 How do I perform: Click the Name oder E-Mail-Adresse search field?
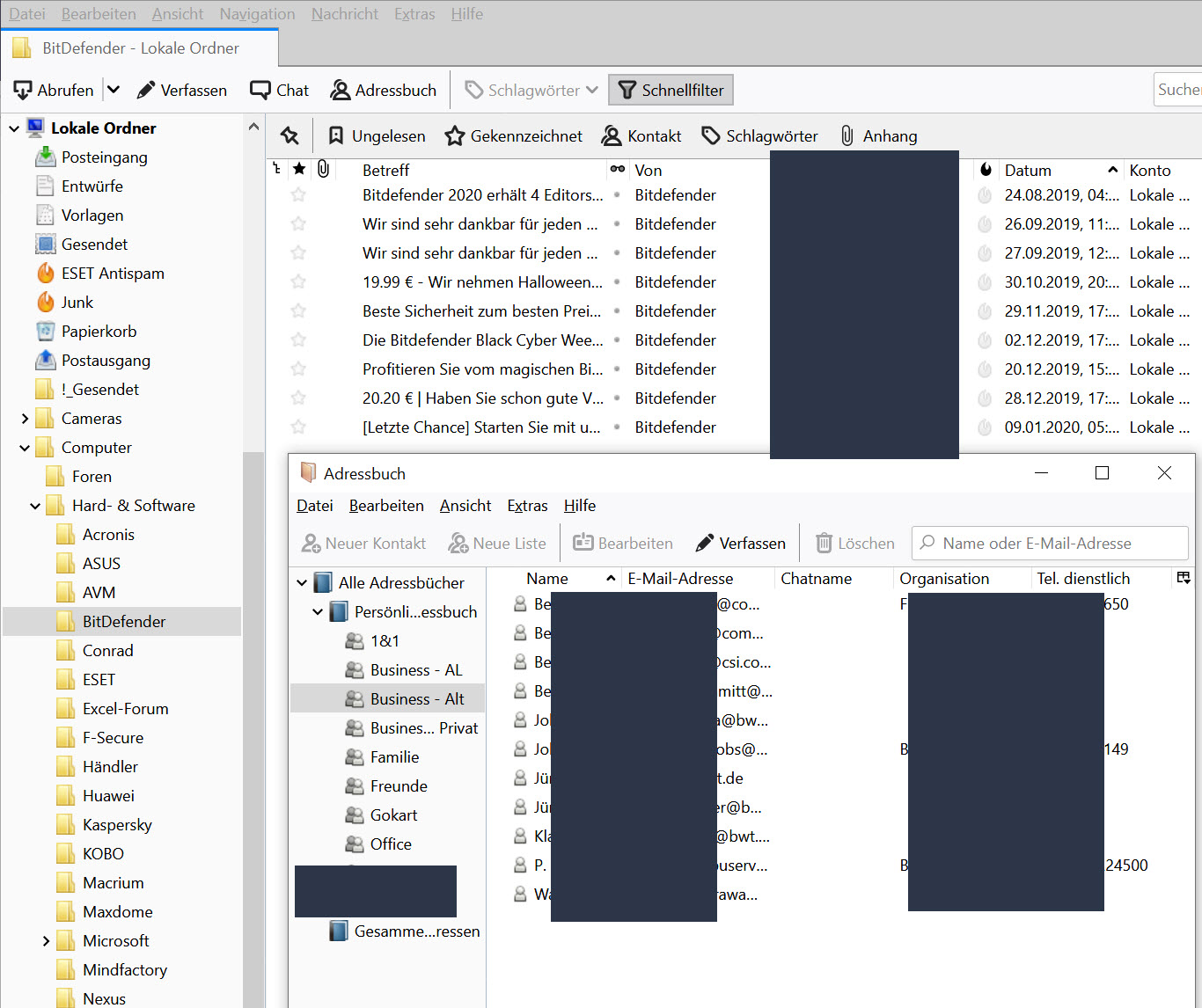point(1049,544)
